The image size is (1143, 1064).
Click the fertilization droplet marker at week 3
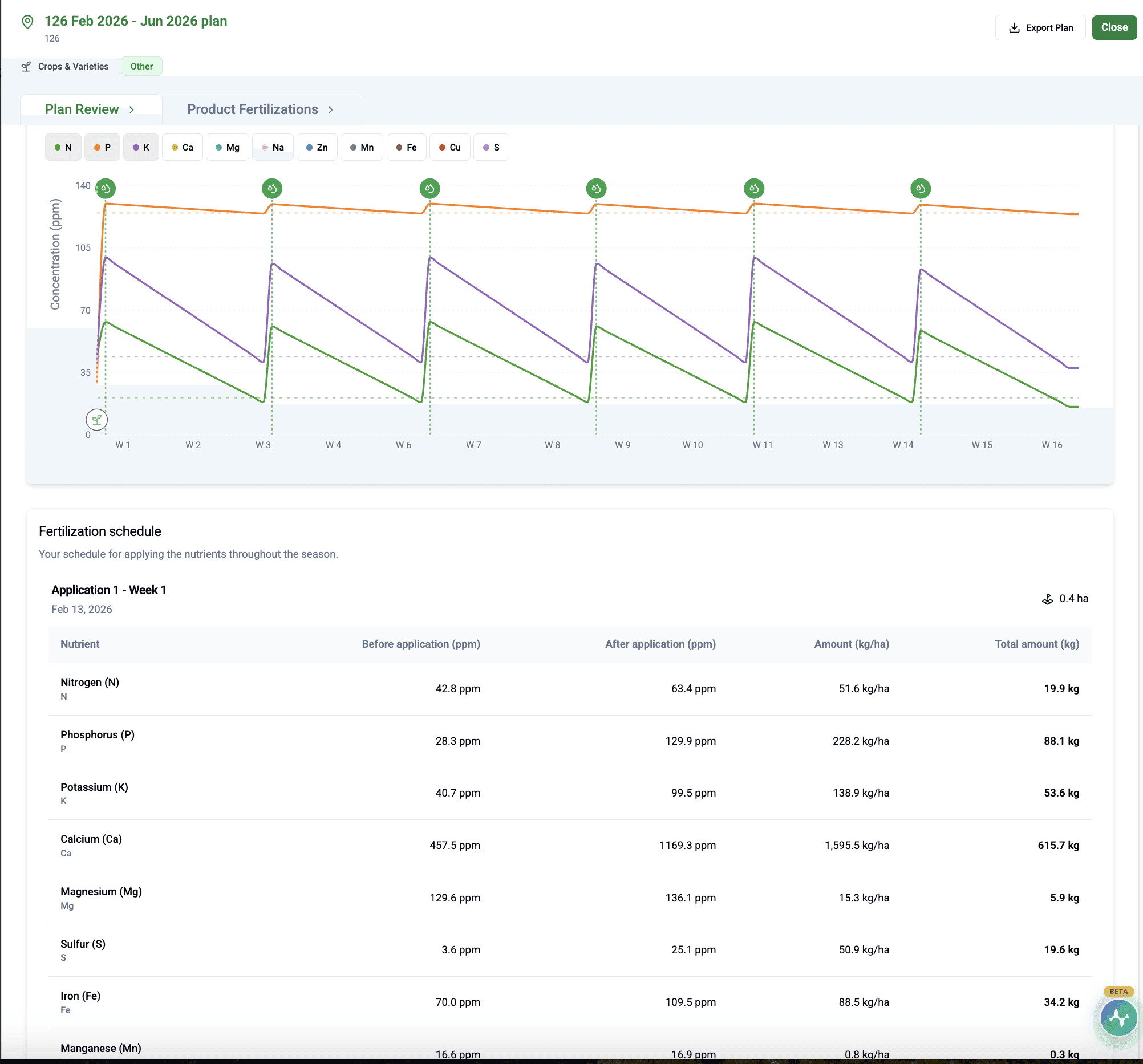272,188
